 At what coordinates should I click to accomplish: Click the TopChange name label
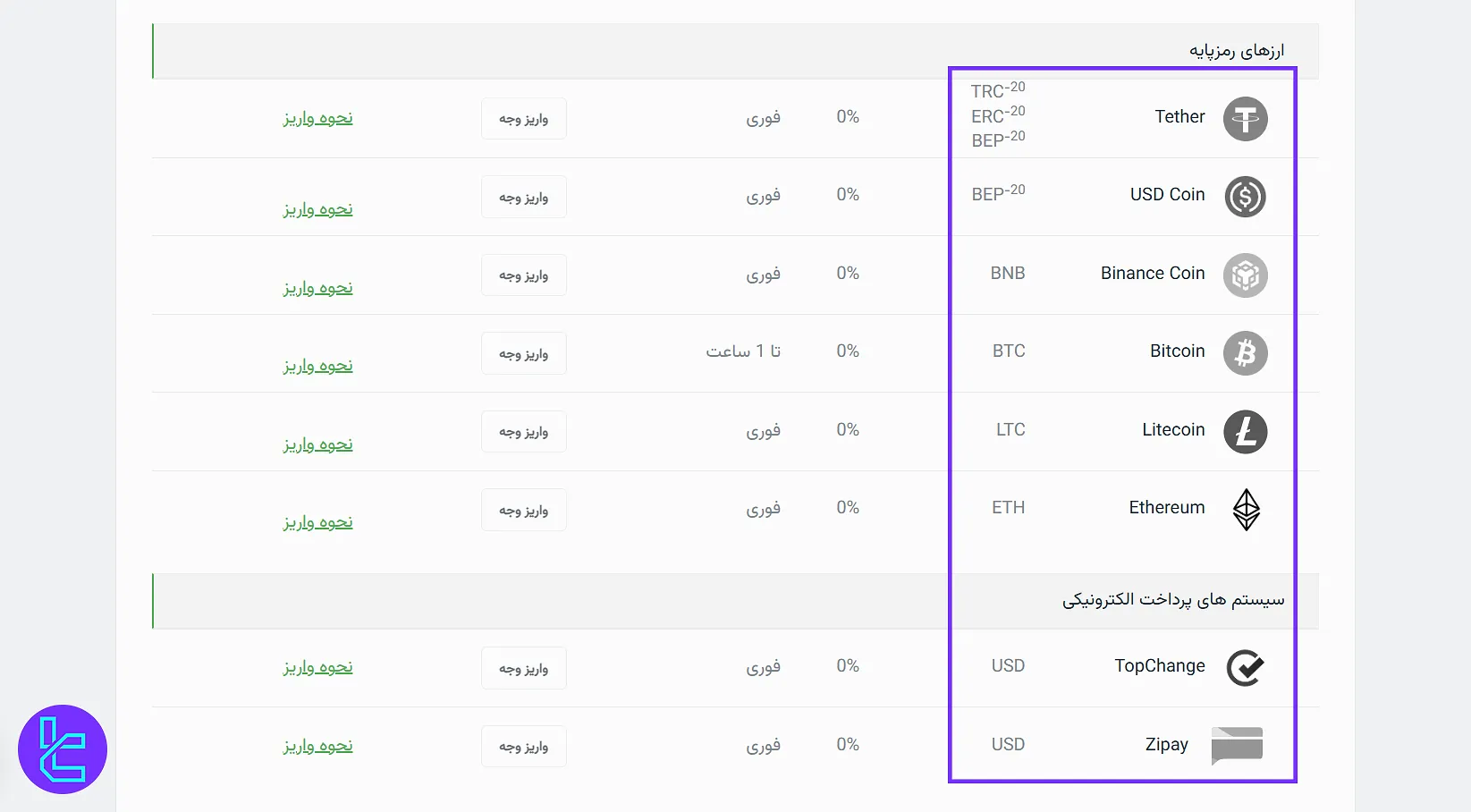point(1159,666)
